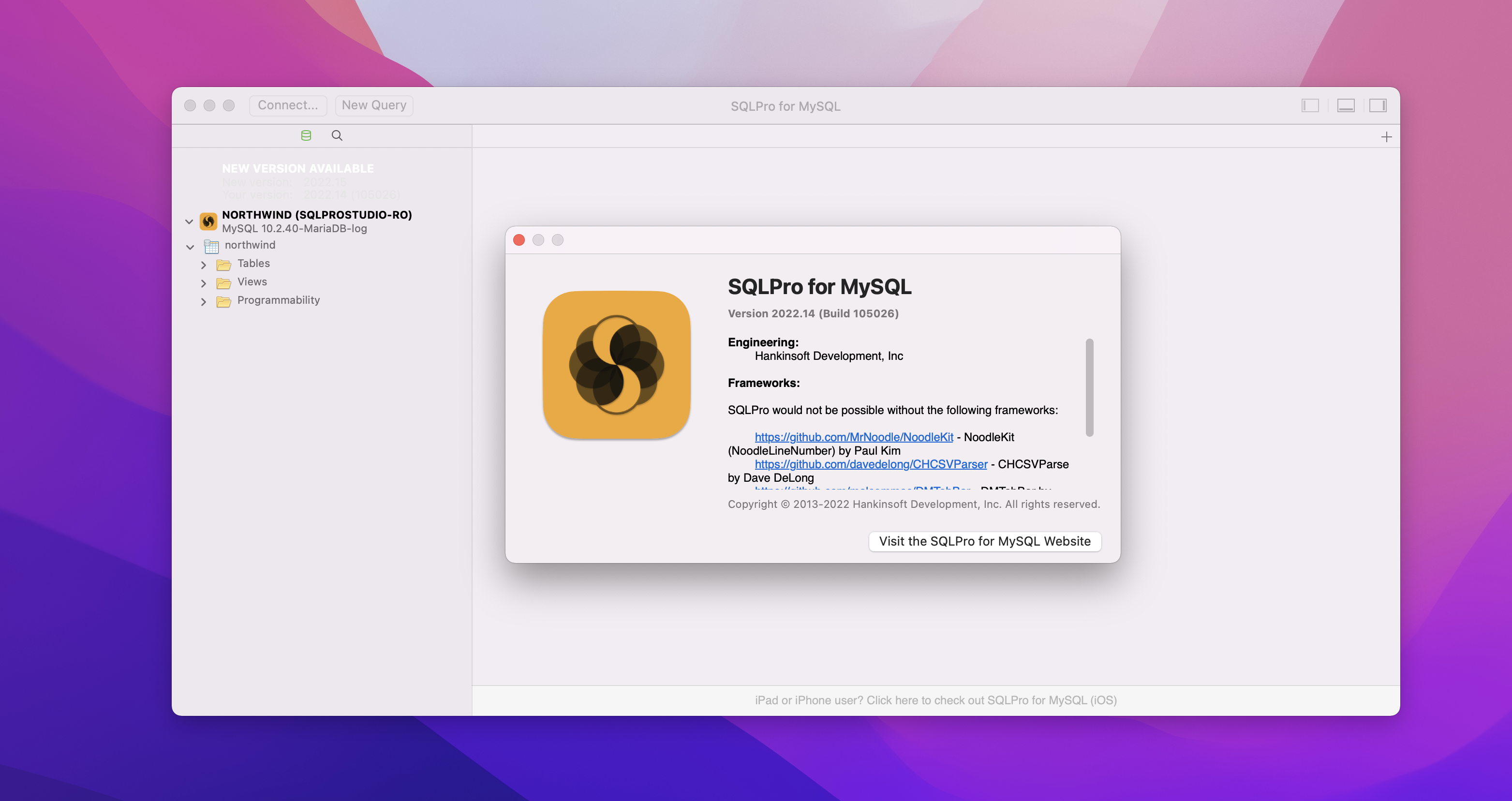The height and width of the screenshot is (801, 1512).
Task: Collapse the northwind database chevron
Action: (190, 247)
